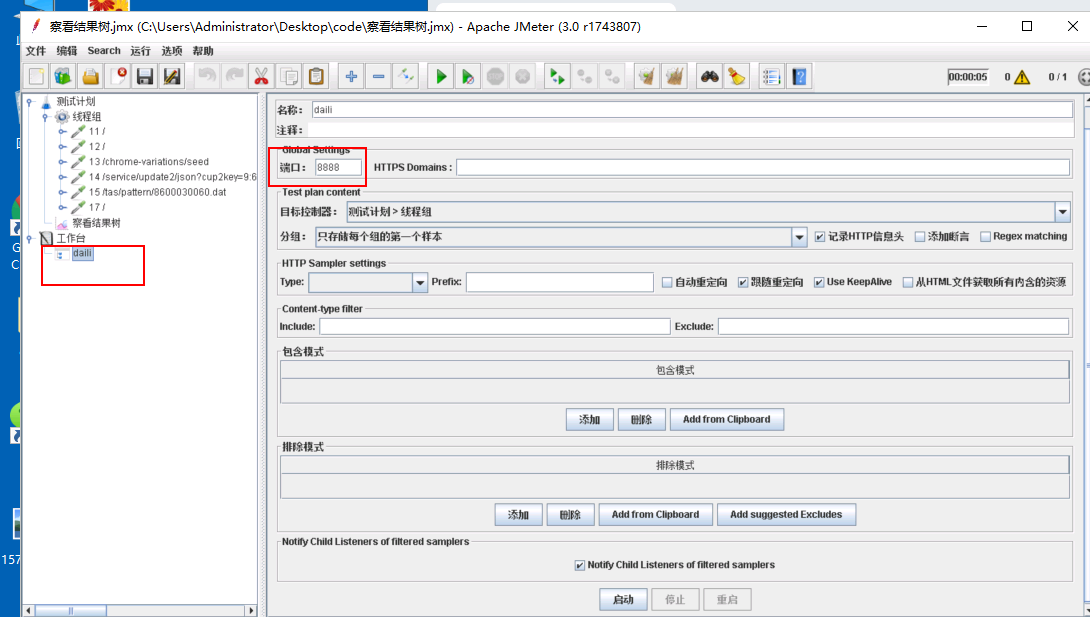Enable 从HTML文件获取所有内含的资源 checkbox
Image resolution: width=1090 pixels, height=617 pixels.
[907, 282]
